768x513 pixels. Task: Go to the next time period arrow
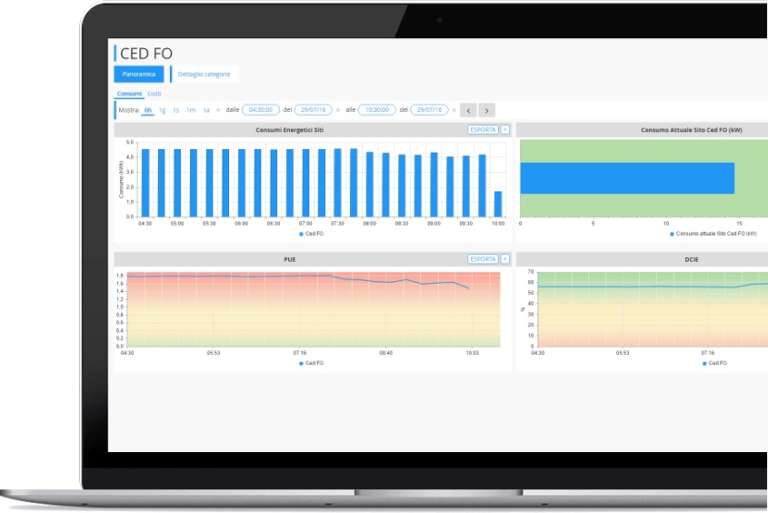487,110
